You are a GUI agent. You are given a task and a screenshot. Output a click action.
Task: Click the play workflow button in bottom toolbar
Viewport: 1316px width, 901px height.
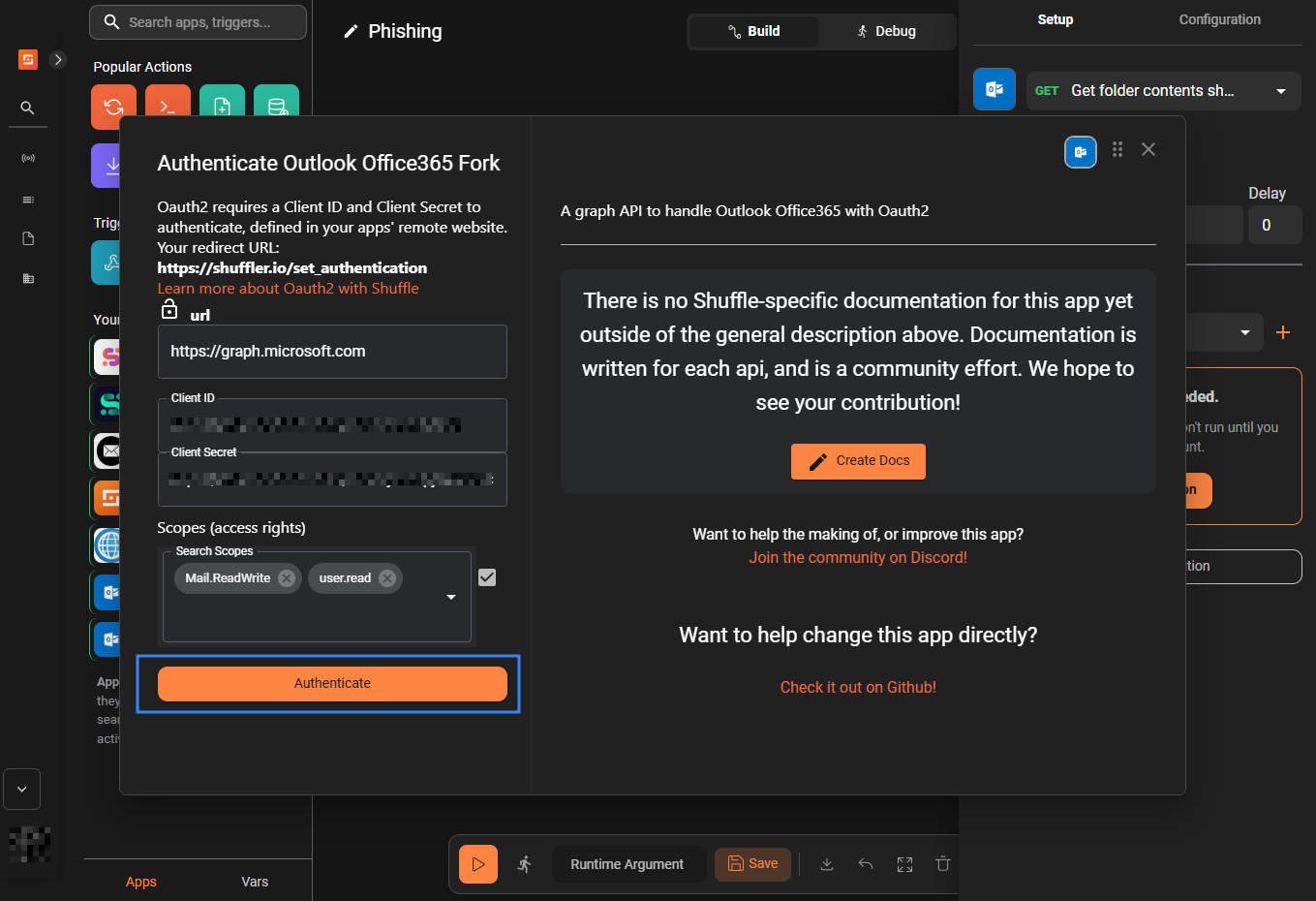click(x=477, y=864)
